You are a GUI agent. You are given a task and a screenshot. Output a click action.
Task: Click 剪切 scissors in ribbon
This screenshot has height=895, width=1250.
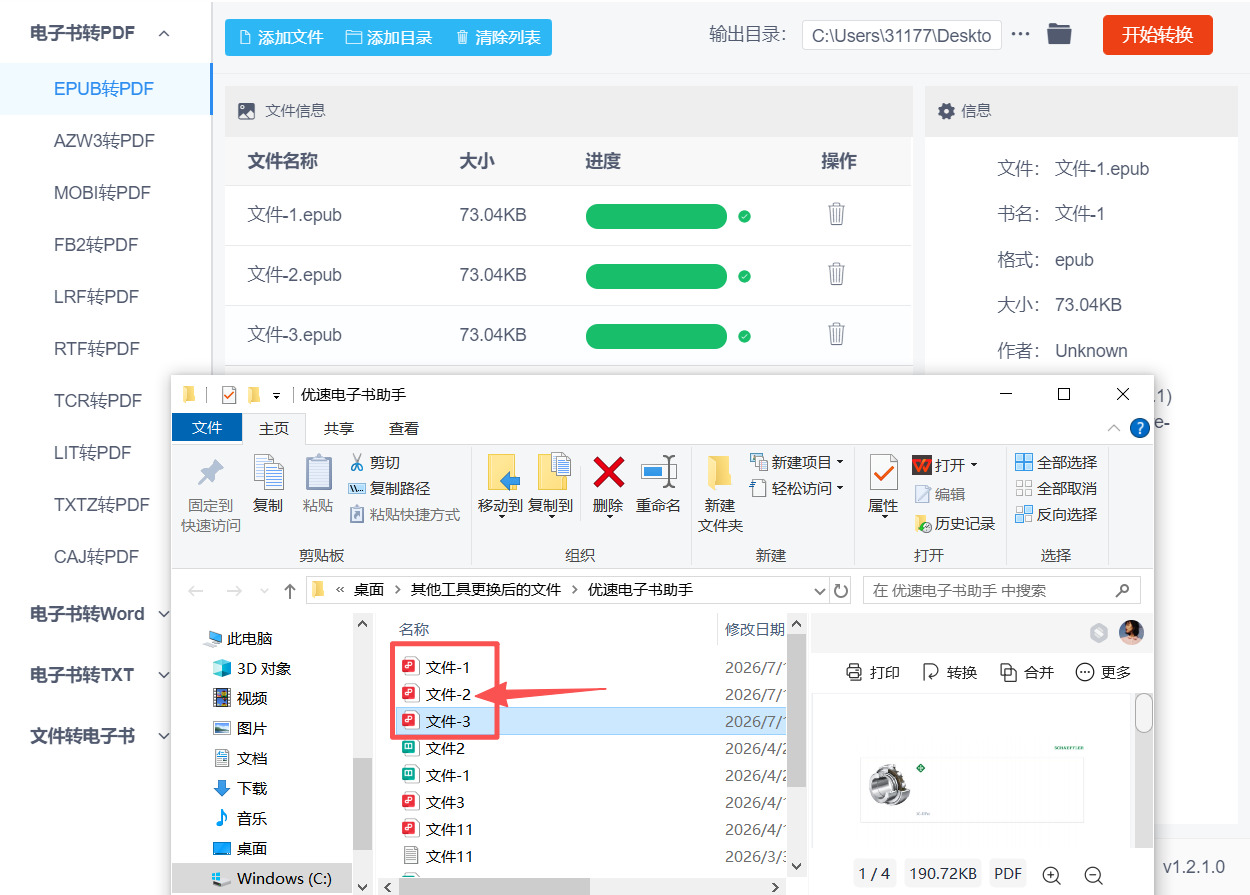pos(374,462)
